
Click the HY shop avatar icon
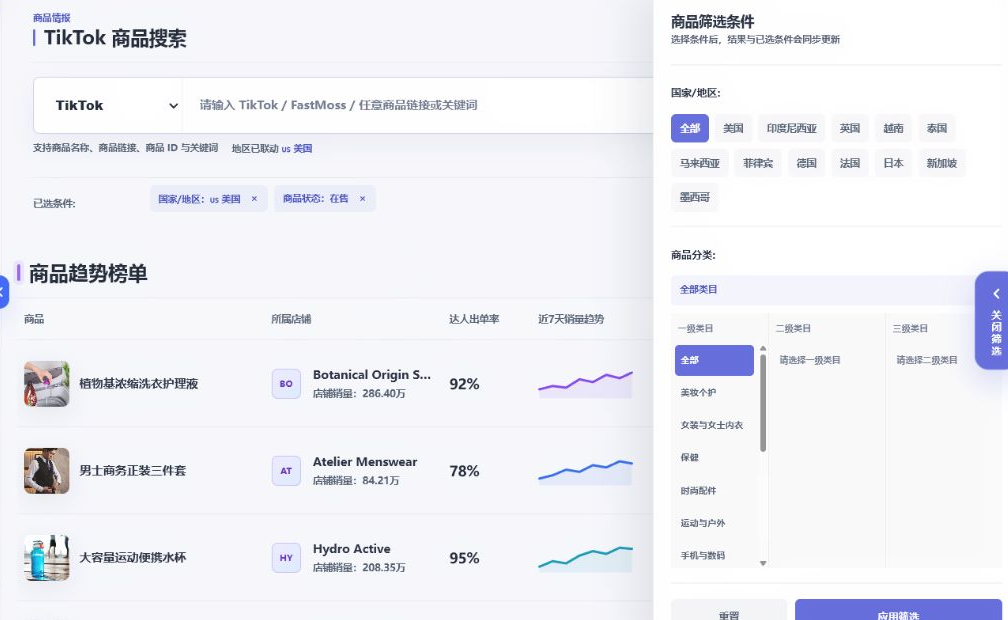click(286, 558)
